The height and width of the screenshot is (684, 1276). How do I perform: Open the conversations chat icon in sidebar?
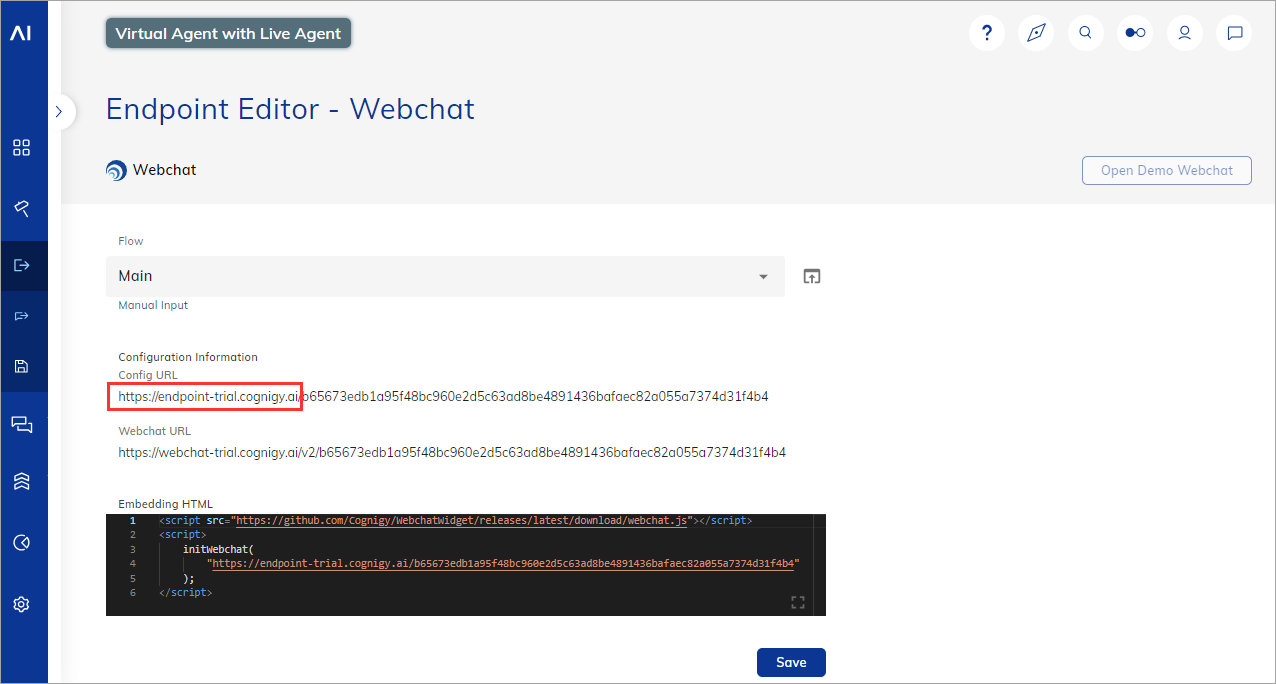[21, 425]
